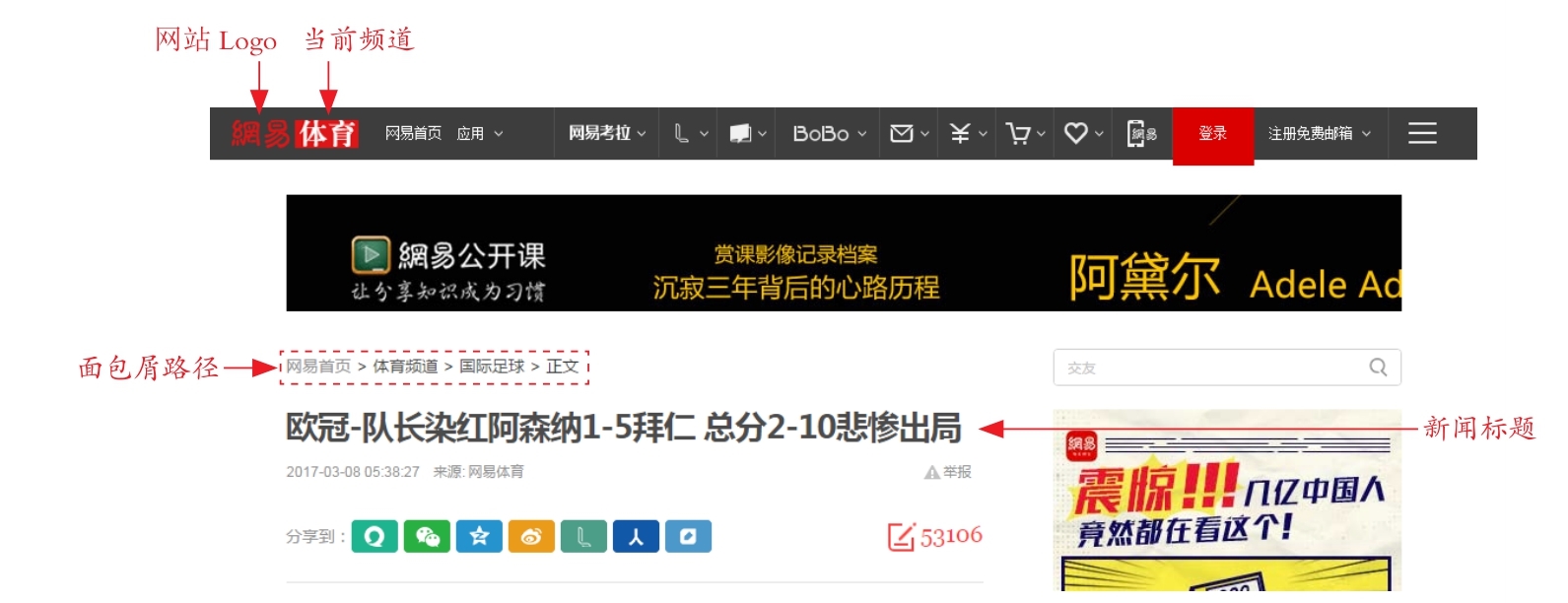Open the 体育 sports channel logo
The image size is (1568, 603).
327,133
